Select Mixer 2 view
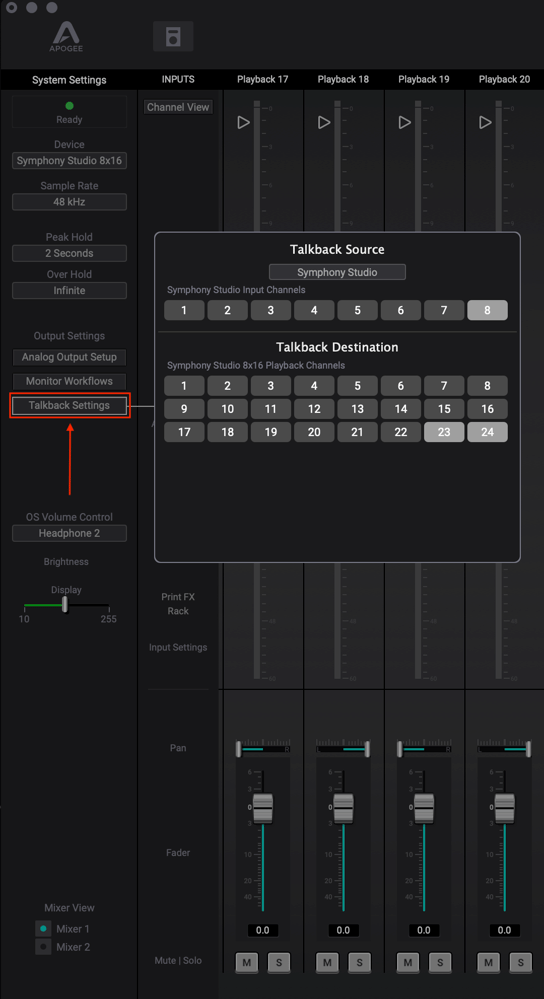 (43, 947)
